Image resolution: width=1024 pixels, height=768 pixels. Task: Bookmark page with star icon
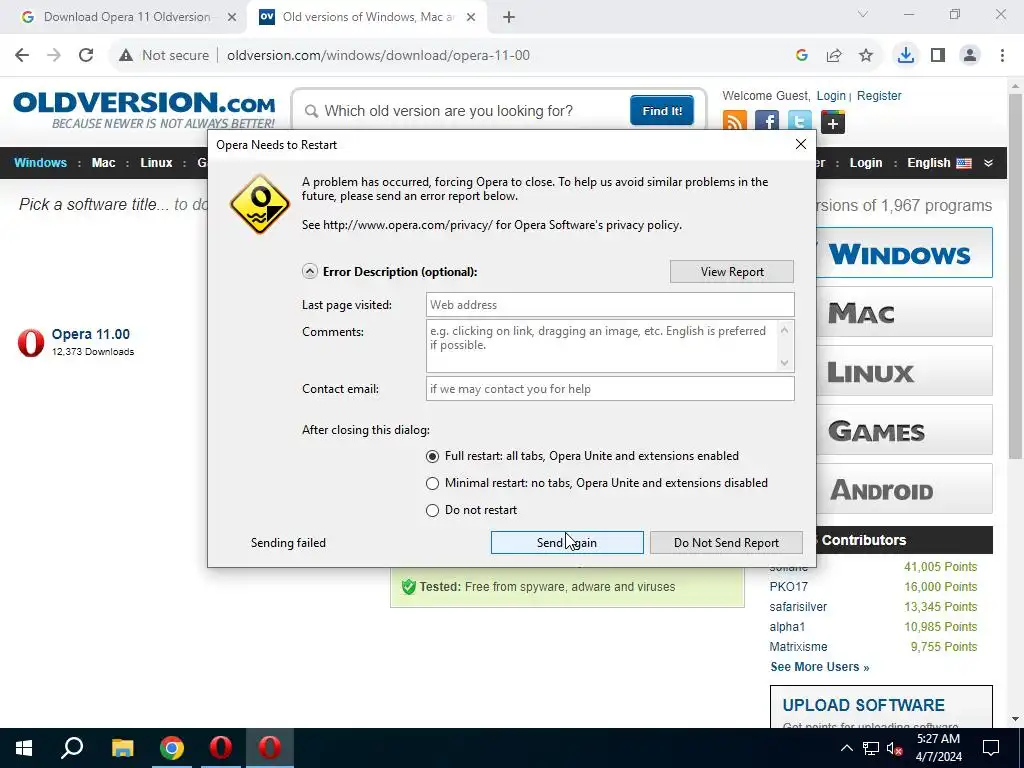(x=866, y=56)
